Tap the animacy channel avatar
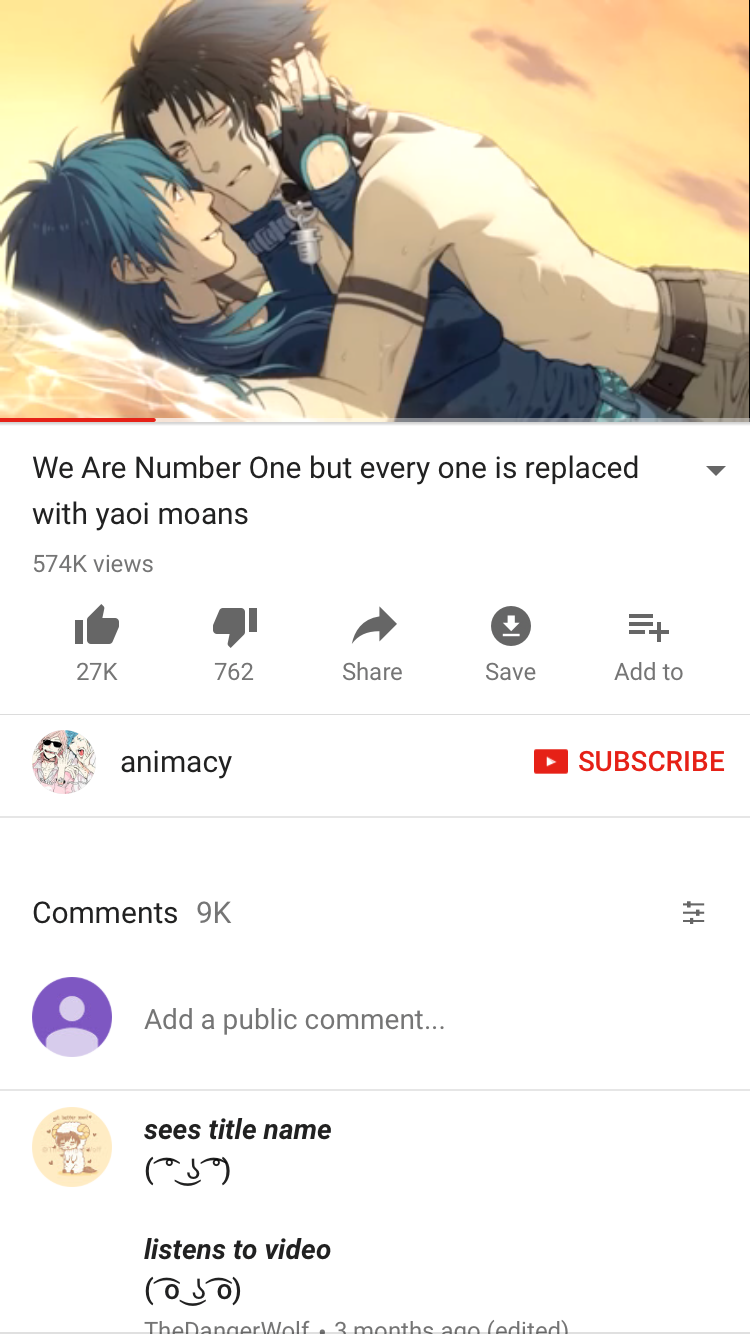Screen dimensions: 750x1334 click(x=64, y=762)
